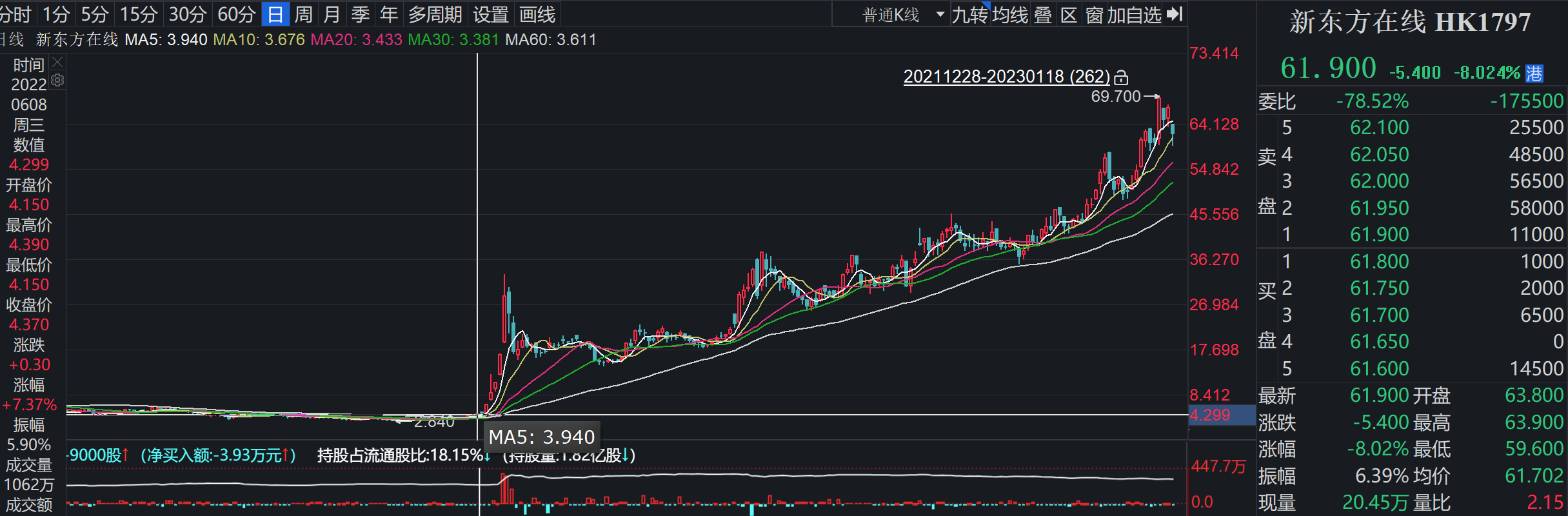Toggle 均线 moving average lines
Screen dimensions: 1568x516
pos(1010,14)
